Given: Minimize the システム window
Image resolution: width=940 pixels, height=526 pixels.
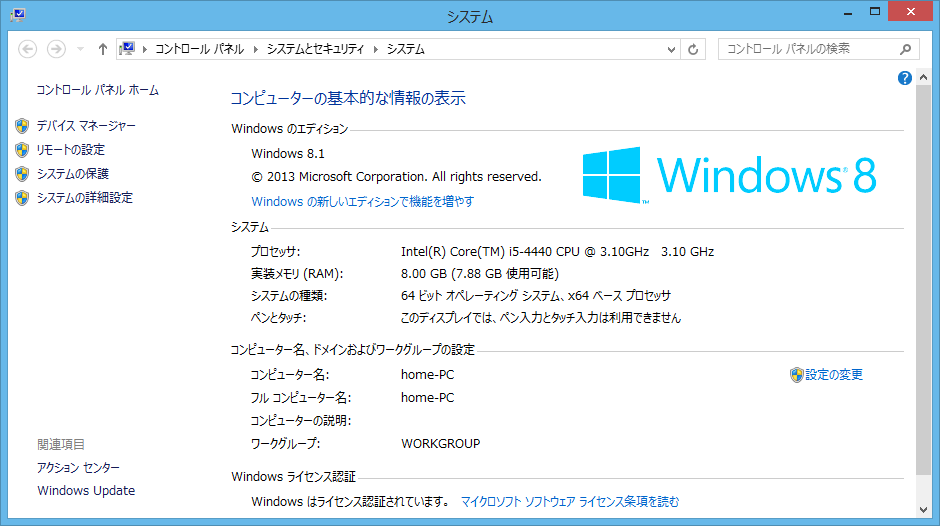Looking at the screenshot, I should [848, 12].
